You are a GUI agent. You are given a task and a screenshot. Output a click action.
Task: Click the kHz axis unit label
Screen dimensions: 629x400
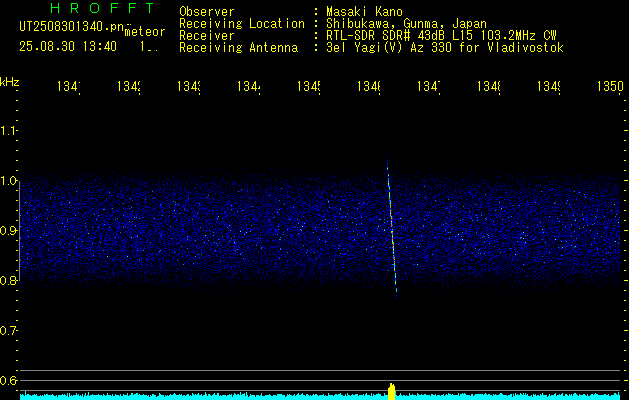10,82
